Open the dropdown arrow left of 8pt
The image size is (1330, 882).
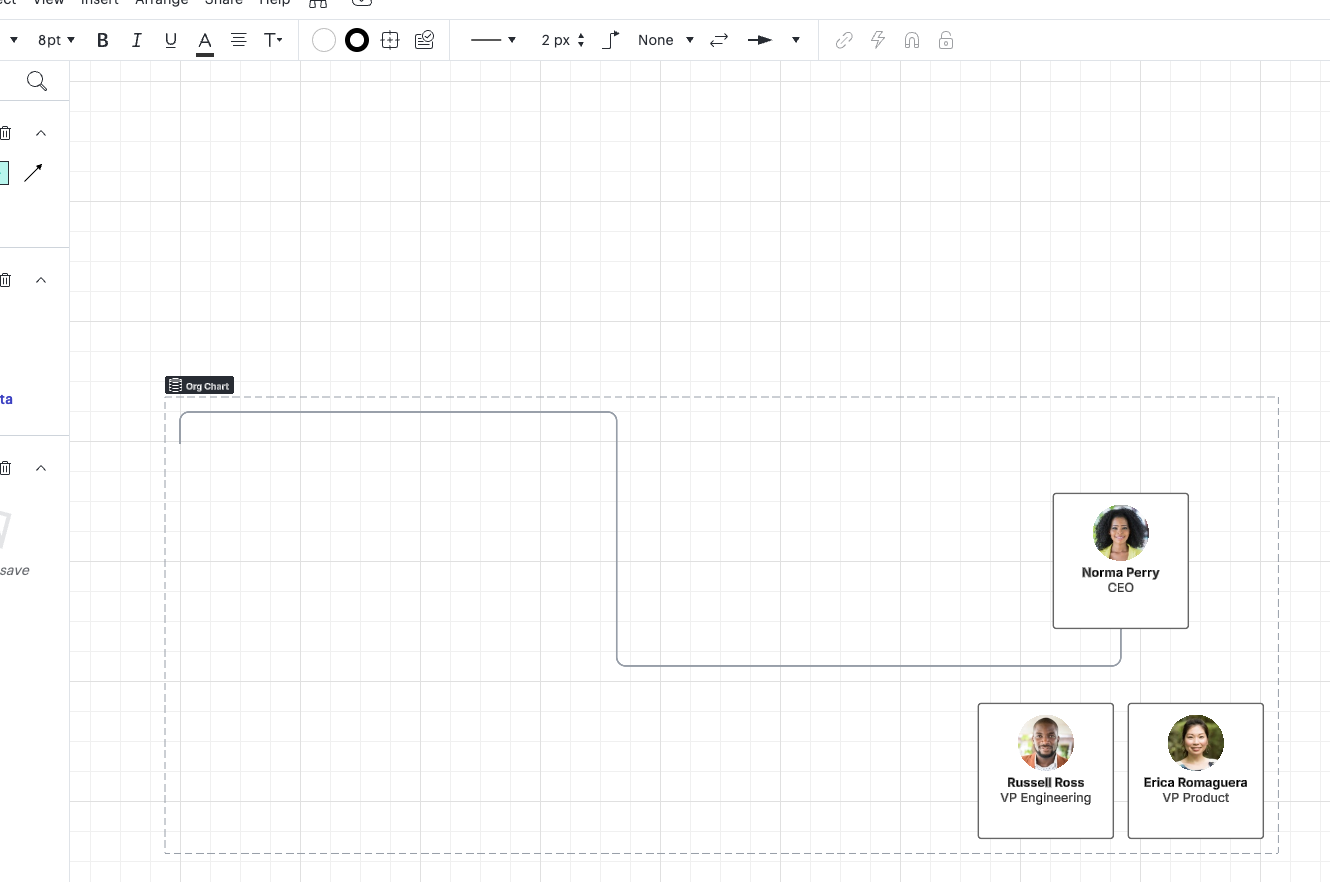(13, 40)
